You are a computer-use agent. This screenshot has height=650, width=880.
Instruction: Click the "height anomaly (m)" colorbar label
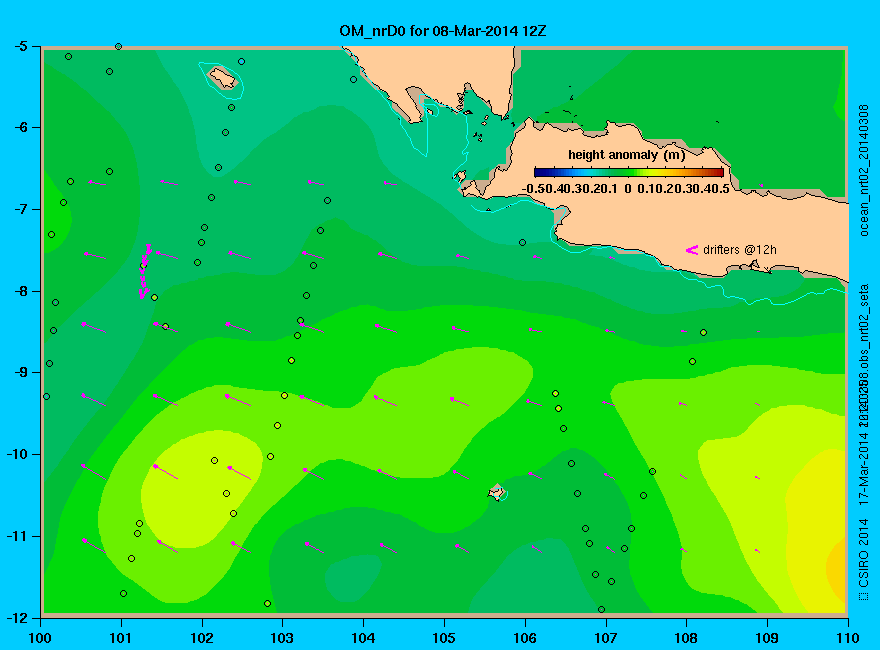(x=626, y=154)
